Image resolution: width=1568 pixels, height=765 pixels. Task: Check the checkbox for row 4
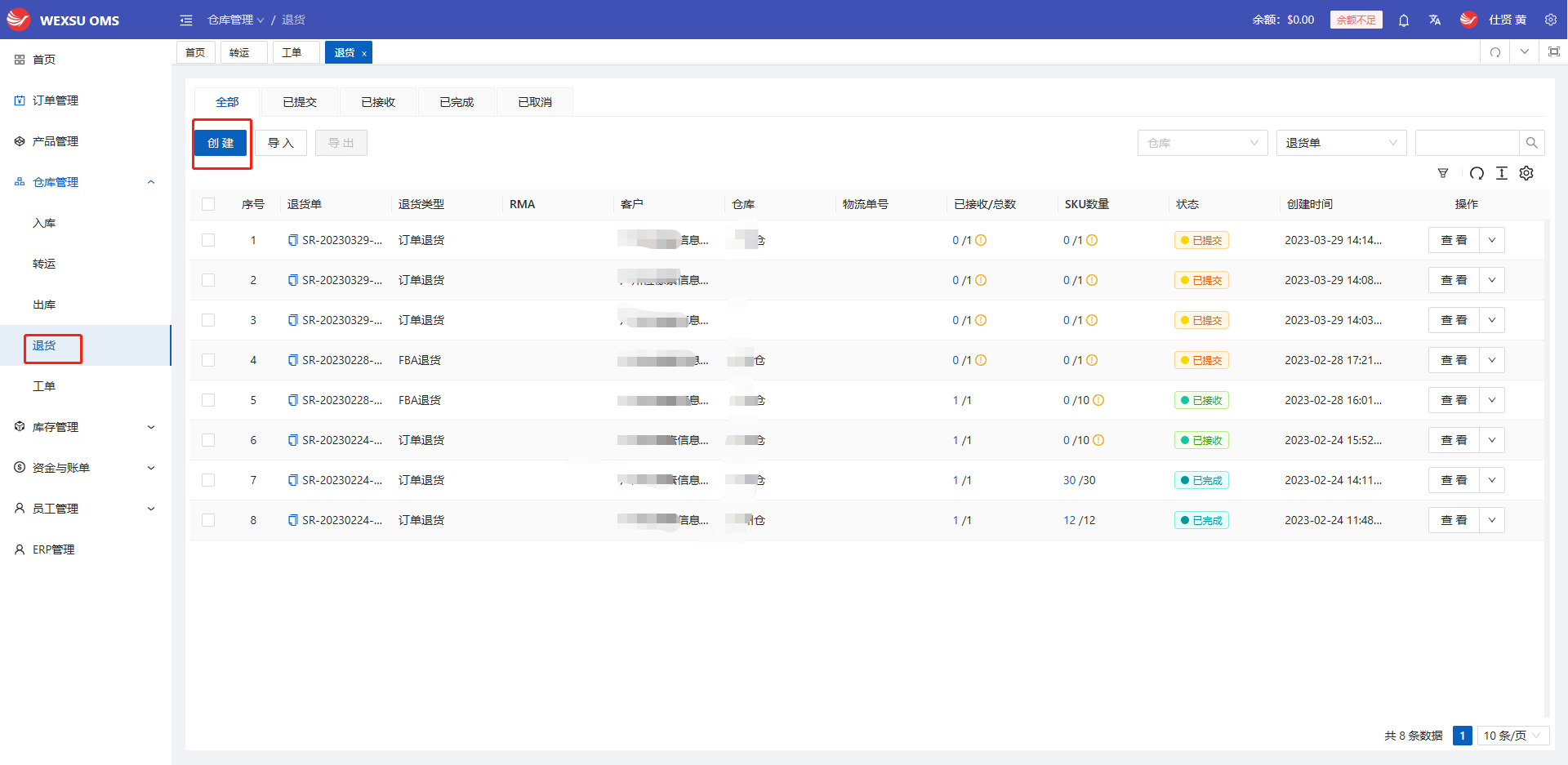tap(208, 360)
